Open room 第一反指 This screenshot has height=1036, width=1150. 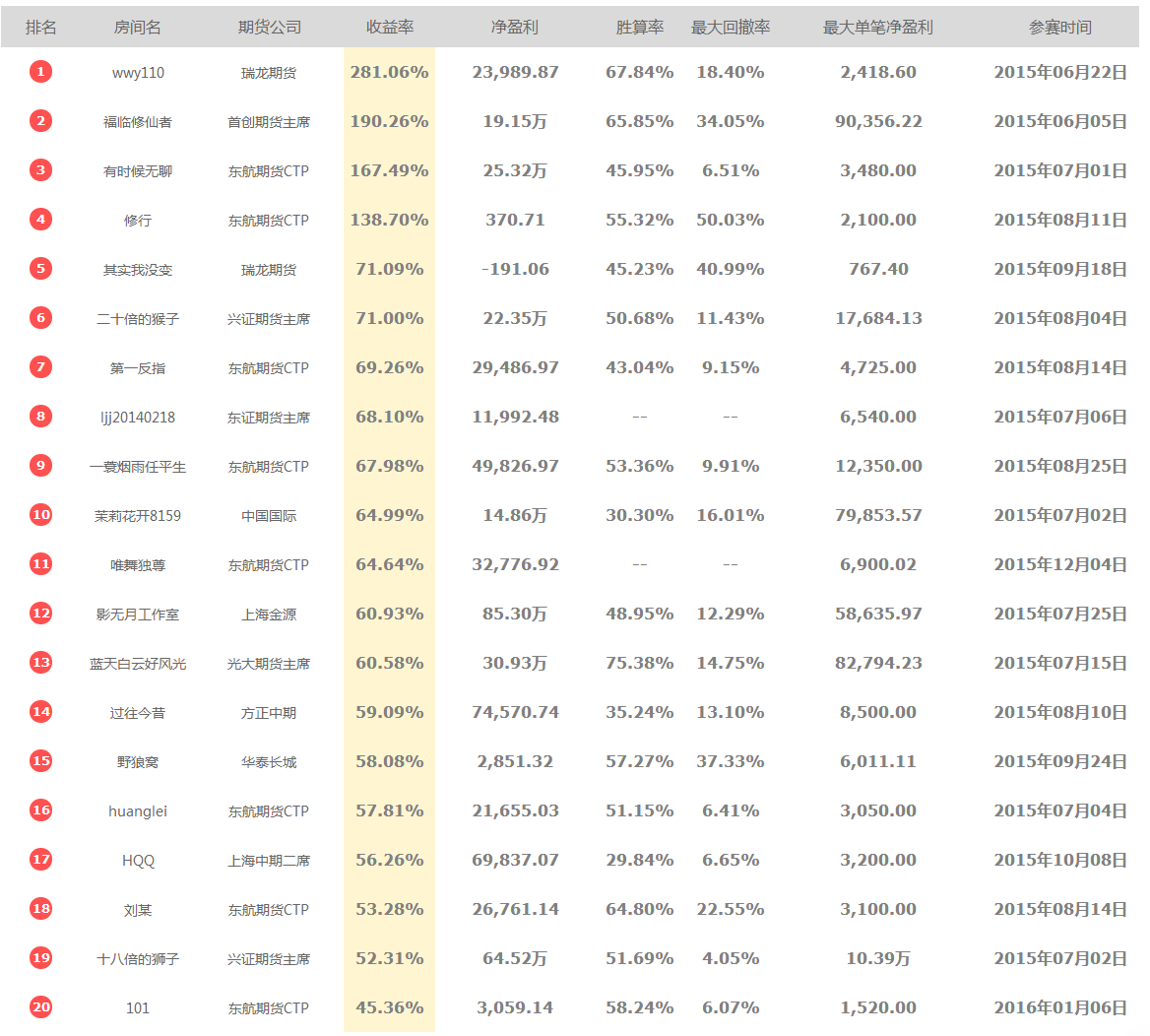click(x=138, y=367)
